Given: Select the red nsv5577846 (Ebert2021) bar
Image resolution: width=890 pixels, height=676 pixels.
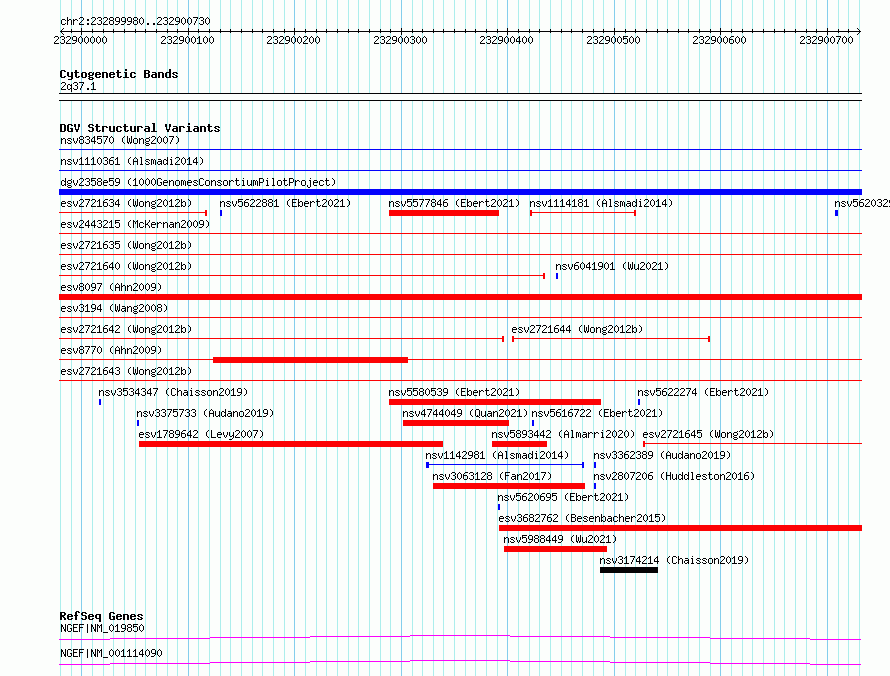Looking at the screenshot, I should coord(444,213).
